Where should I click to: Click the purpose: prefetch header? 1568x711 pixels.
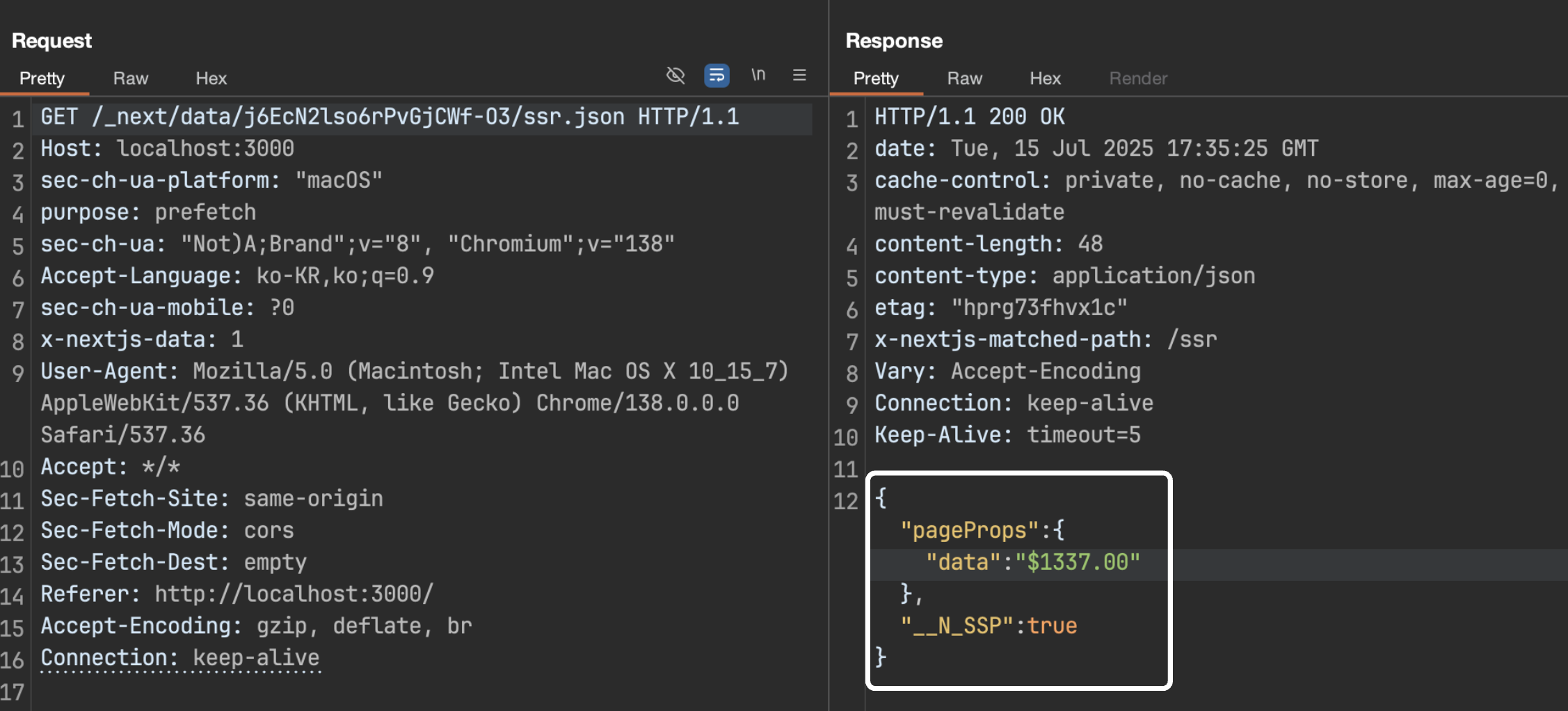click(x=148, y=213)
